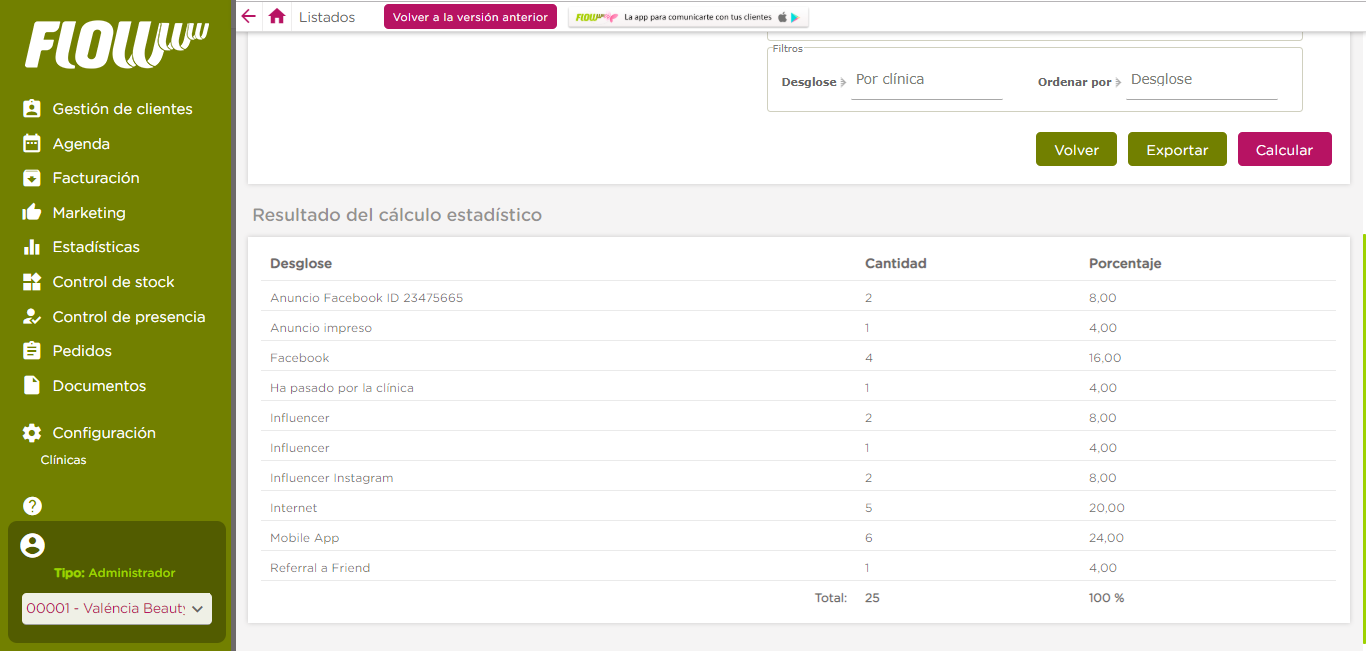Click the back arrow in top bar
Screen dimensions: 1366x651
point(249,17)
